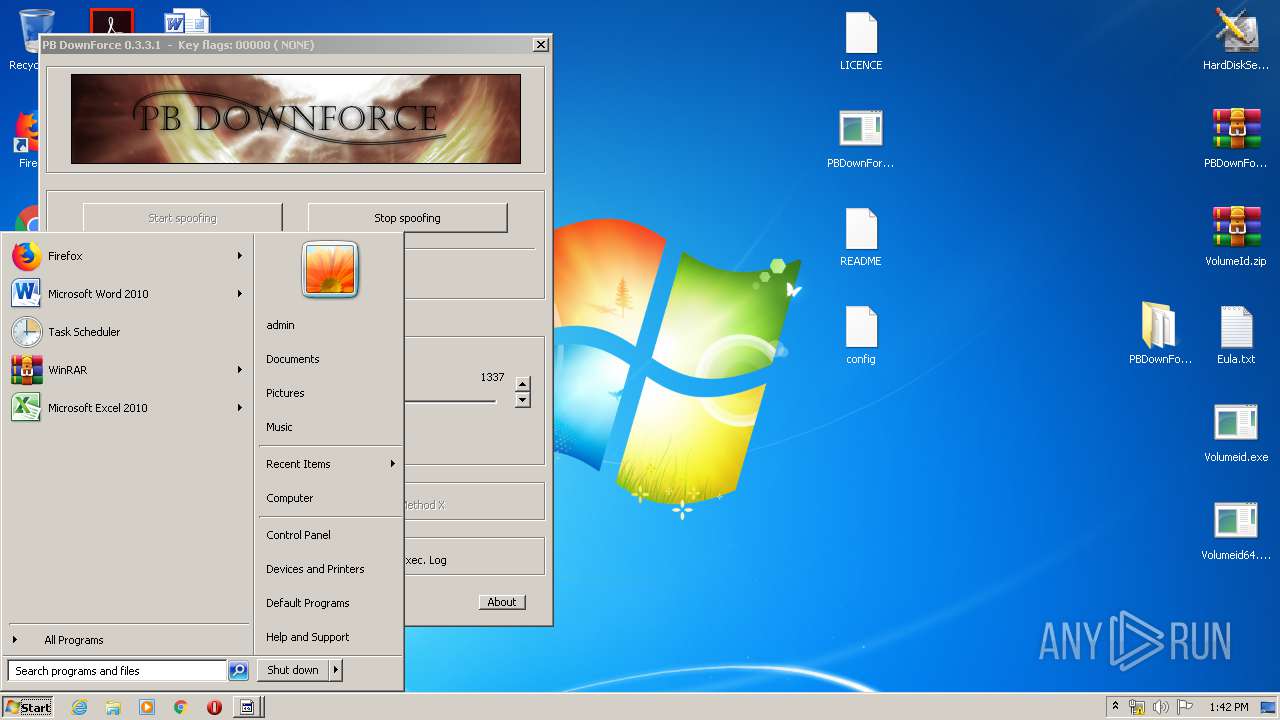Click the search magnifier button
The image size is (1280, 720).
point(238,671)
